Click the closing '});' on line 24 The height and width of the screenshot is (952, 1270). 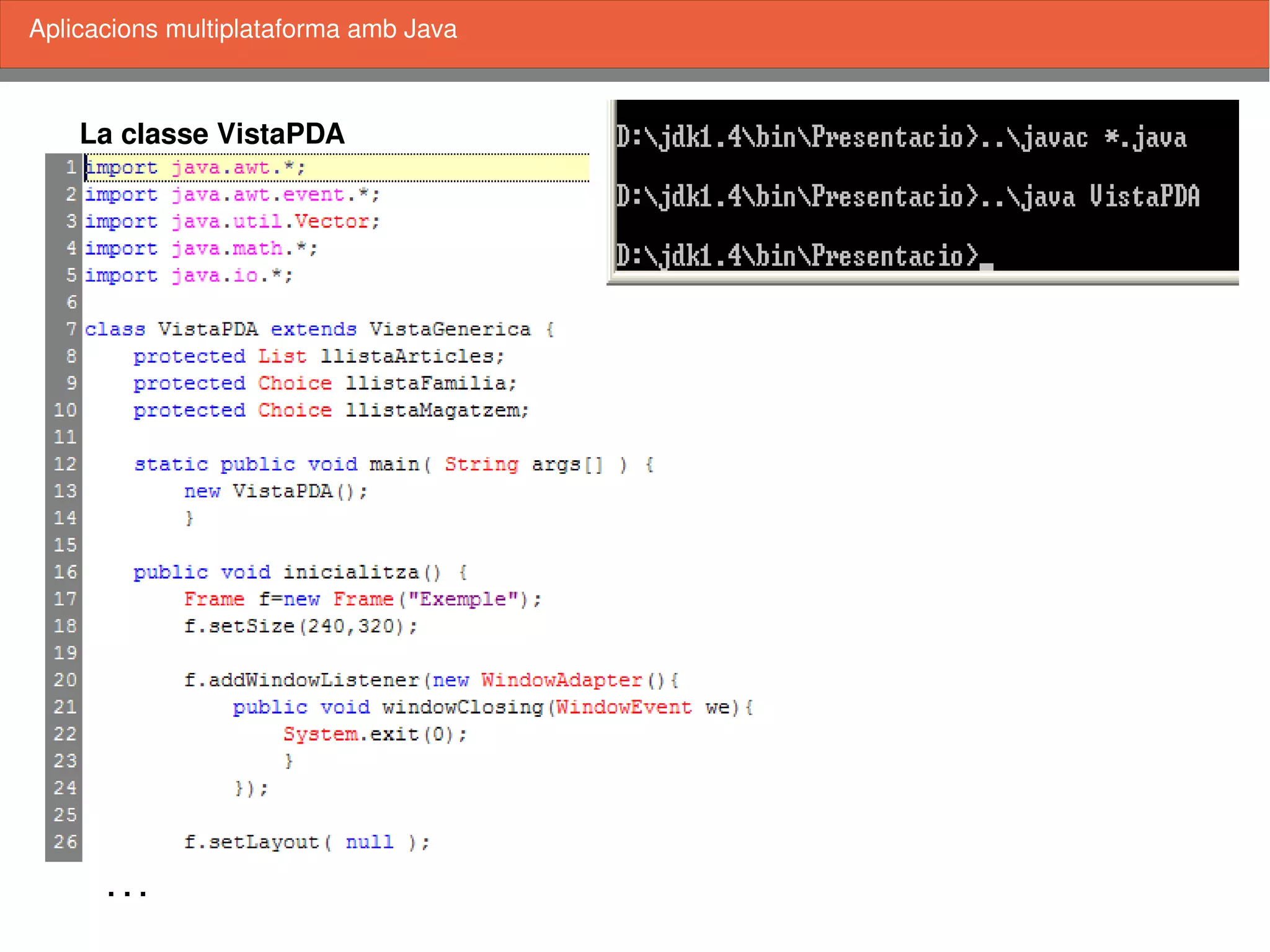coord(251,788)
